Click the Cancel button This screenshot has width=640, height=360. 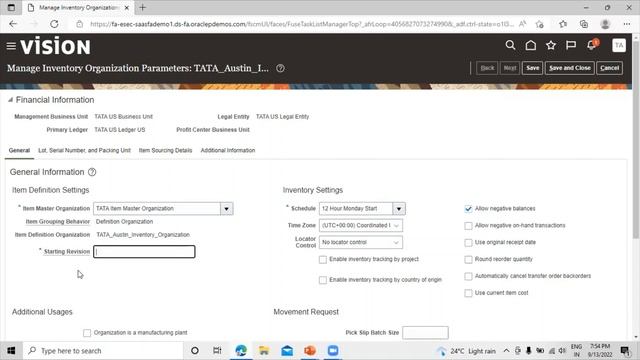coord(609,68)
